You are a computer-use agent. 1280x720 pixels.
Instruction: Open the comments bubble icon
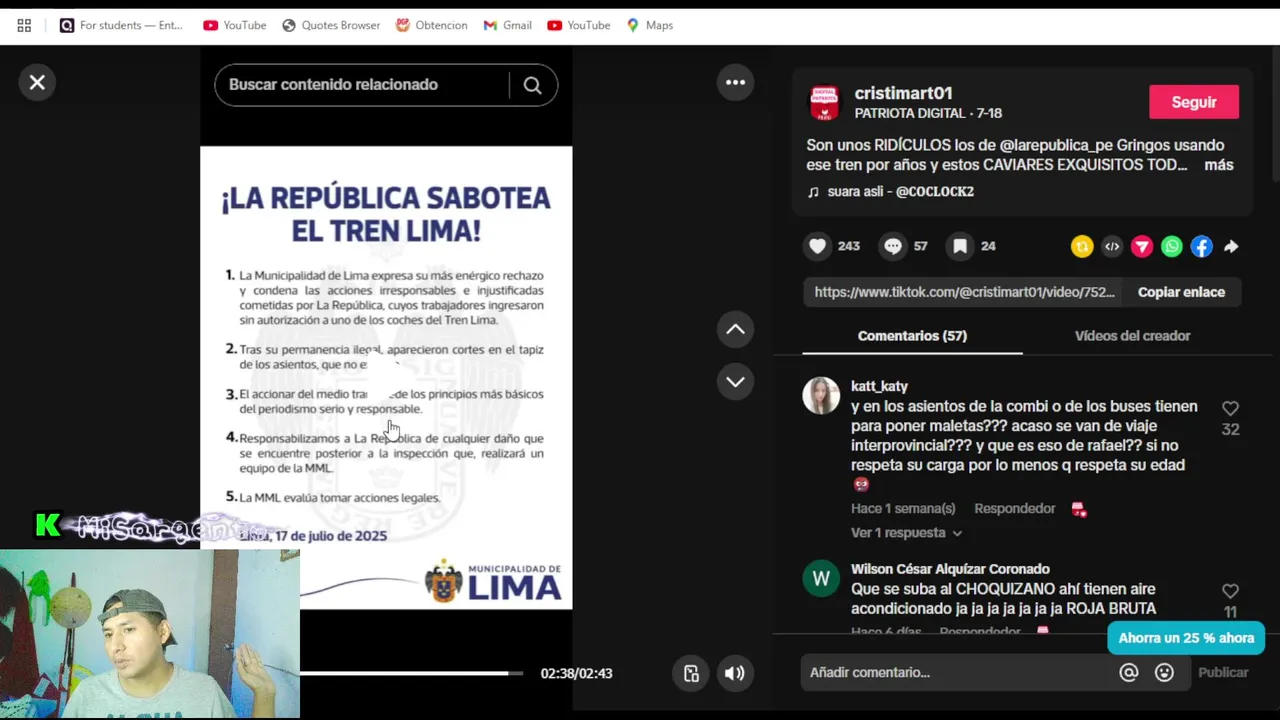[893, 246]
